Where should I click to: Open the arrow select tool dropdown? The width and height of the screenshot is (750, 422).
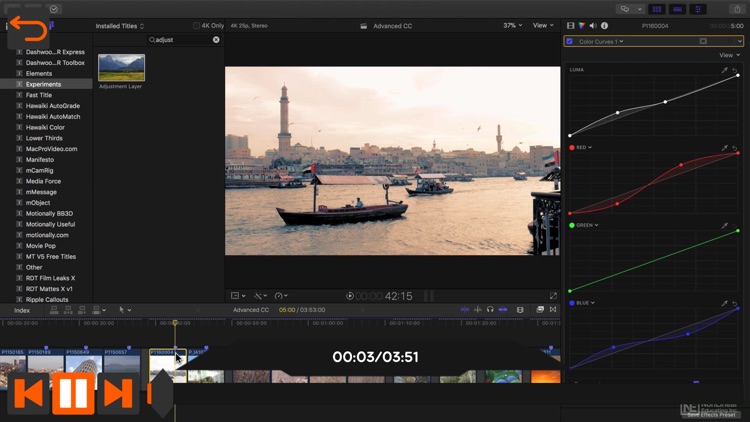(x=125, y=310)
